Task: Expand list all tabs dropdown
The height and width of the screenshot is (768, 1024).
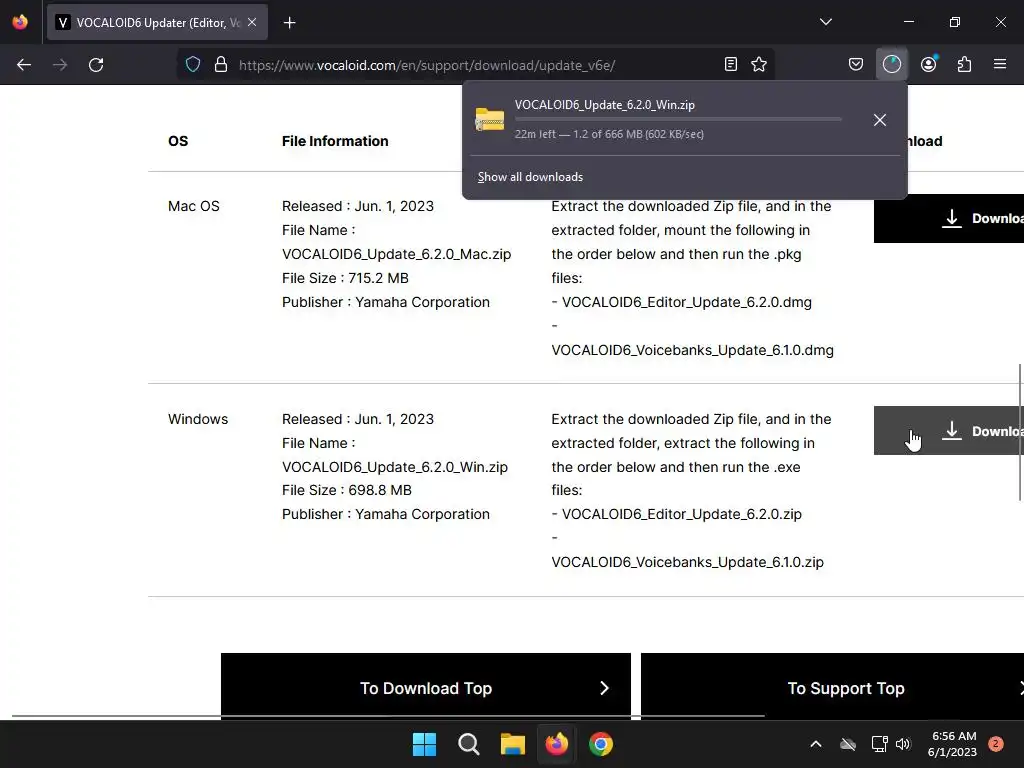Action: (x=825, y=22)
